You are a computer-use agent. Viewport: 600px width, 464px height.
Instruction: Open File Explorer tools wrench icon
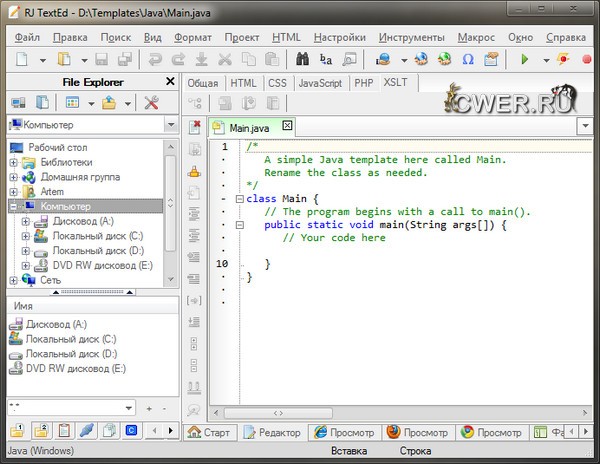(152, 102)
